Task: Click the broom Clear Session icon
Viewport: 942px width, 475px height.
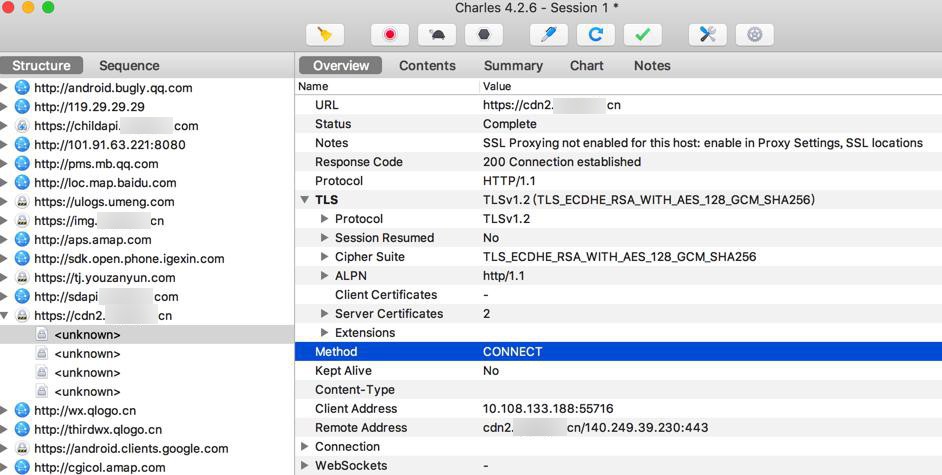Action: (324, 34)
